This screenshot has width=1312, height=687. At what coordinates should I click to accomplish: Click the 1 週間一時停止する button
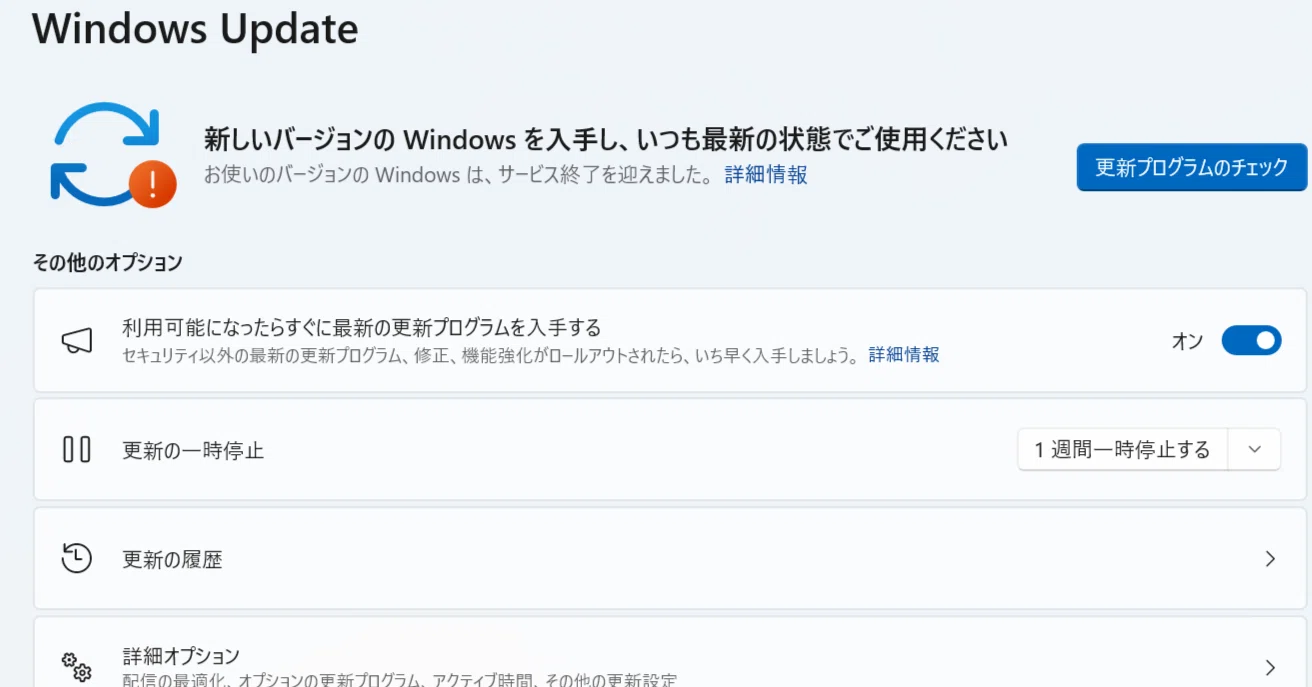(x=1123, y=450)
